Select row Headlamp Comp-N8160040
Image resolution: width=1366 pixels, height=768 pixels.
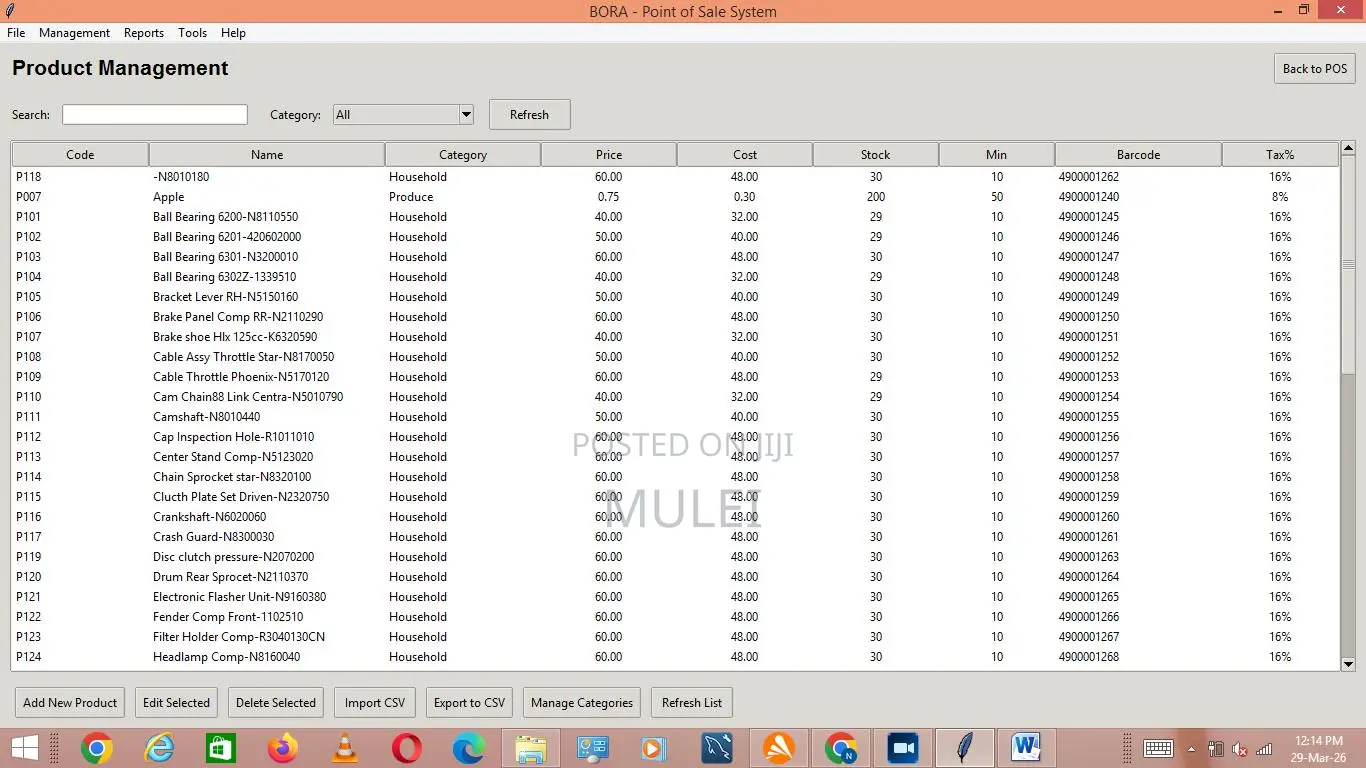(675, 657)
